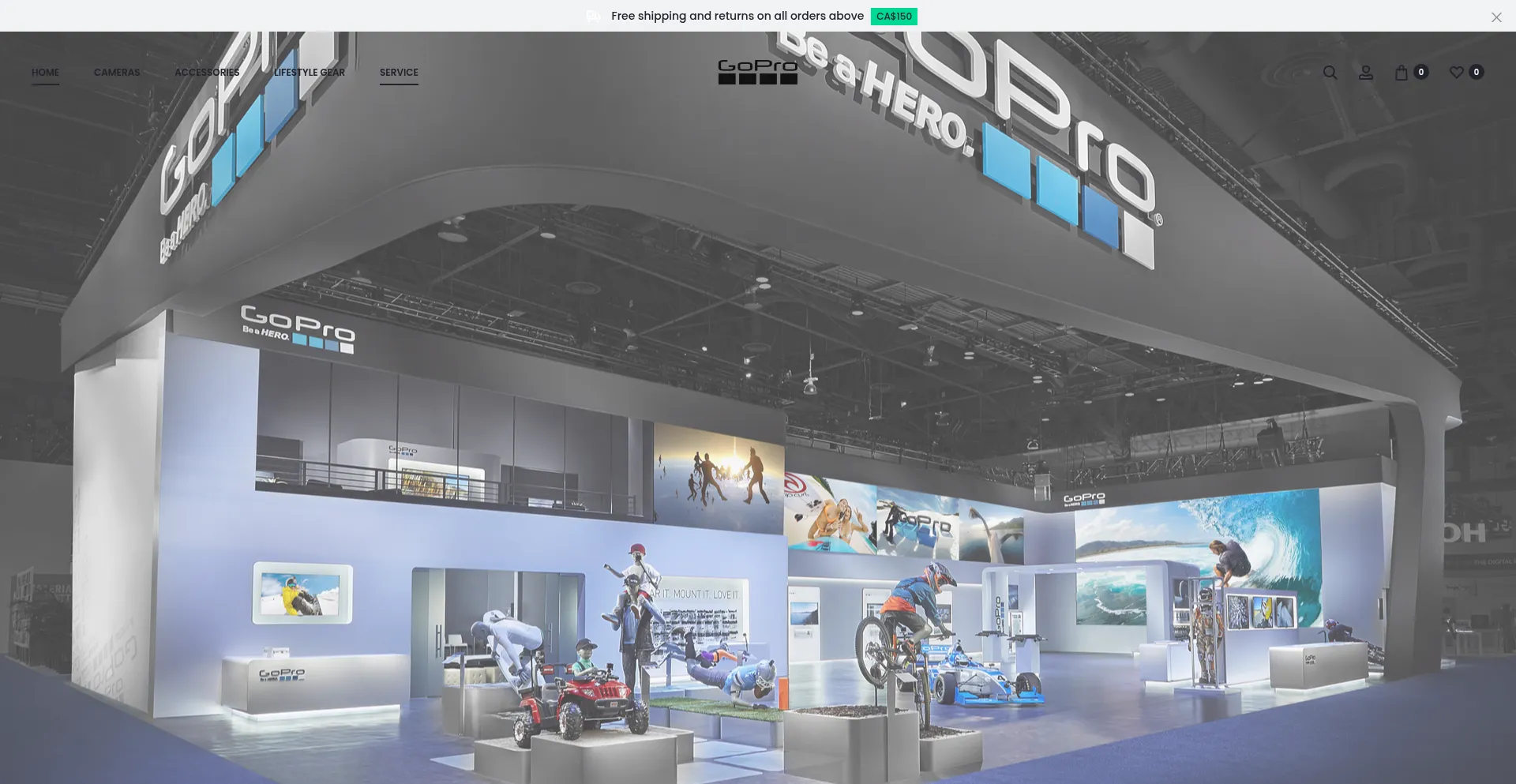Expand the LIFESTYLE GEAR navigation menu

[x=309, y=73]
